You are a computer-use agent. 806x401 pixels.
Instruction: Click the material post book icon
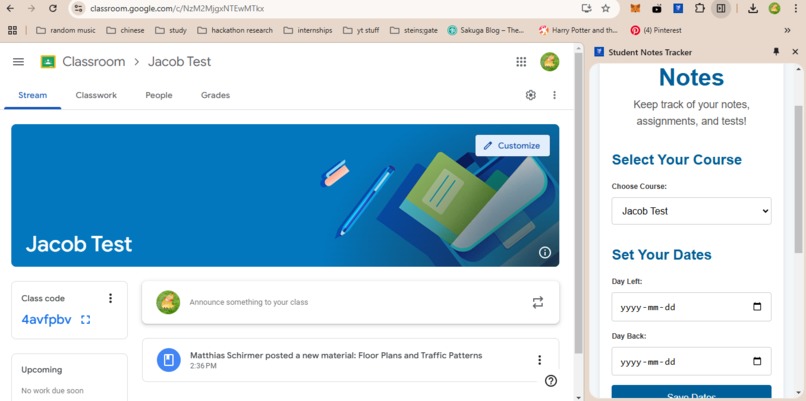169,360
